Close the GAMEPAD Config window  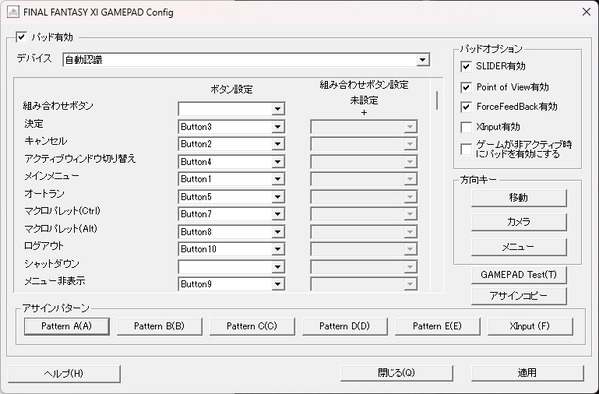coord(586,12)
